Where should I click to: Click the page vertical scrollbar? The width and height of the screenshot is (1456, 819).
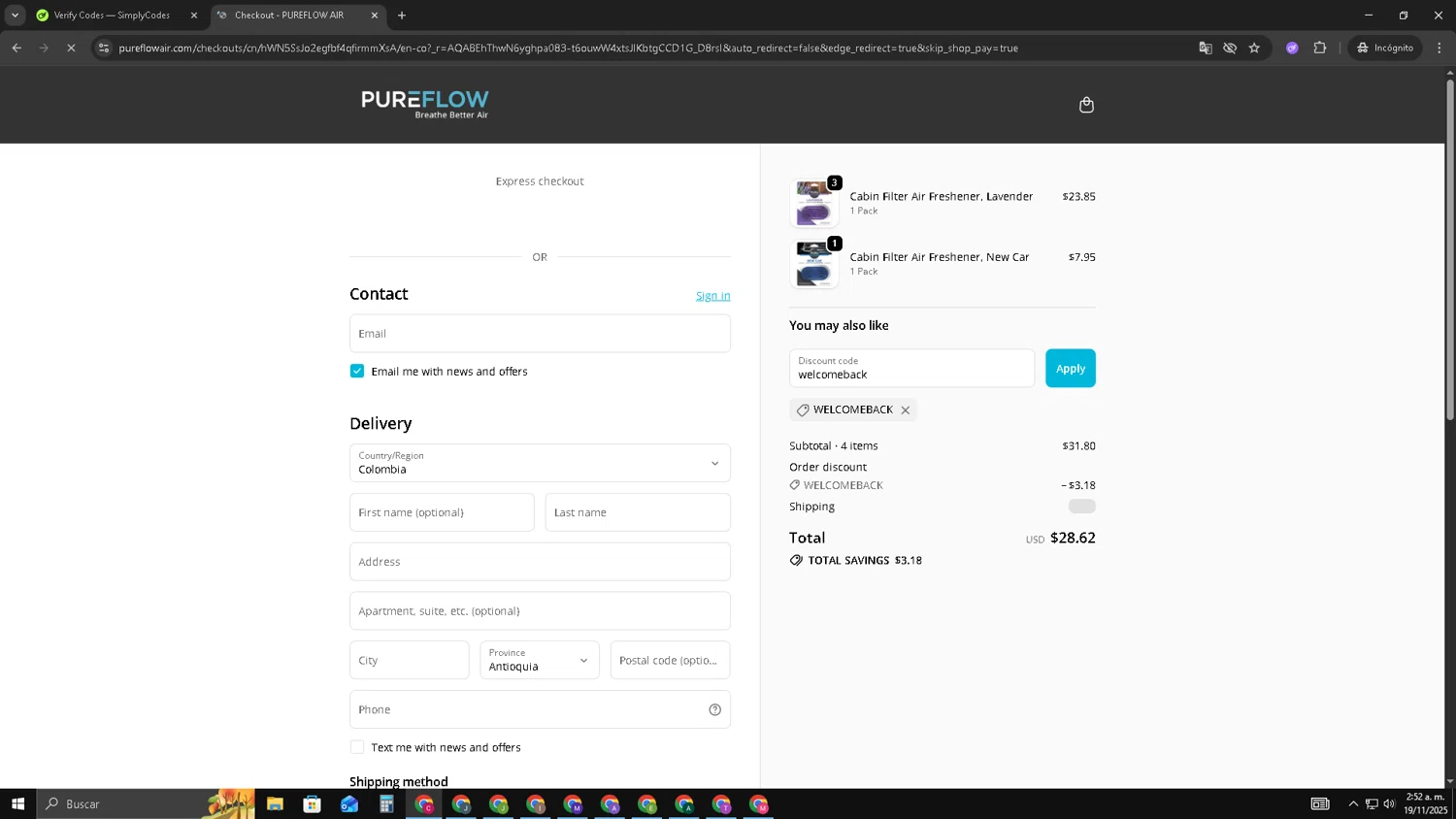click(x=1450, y=250)
